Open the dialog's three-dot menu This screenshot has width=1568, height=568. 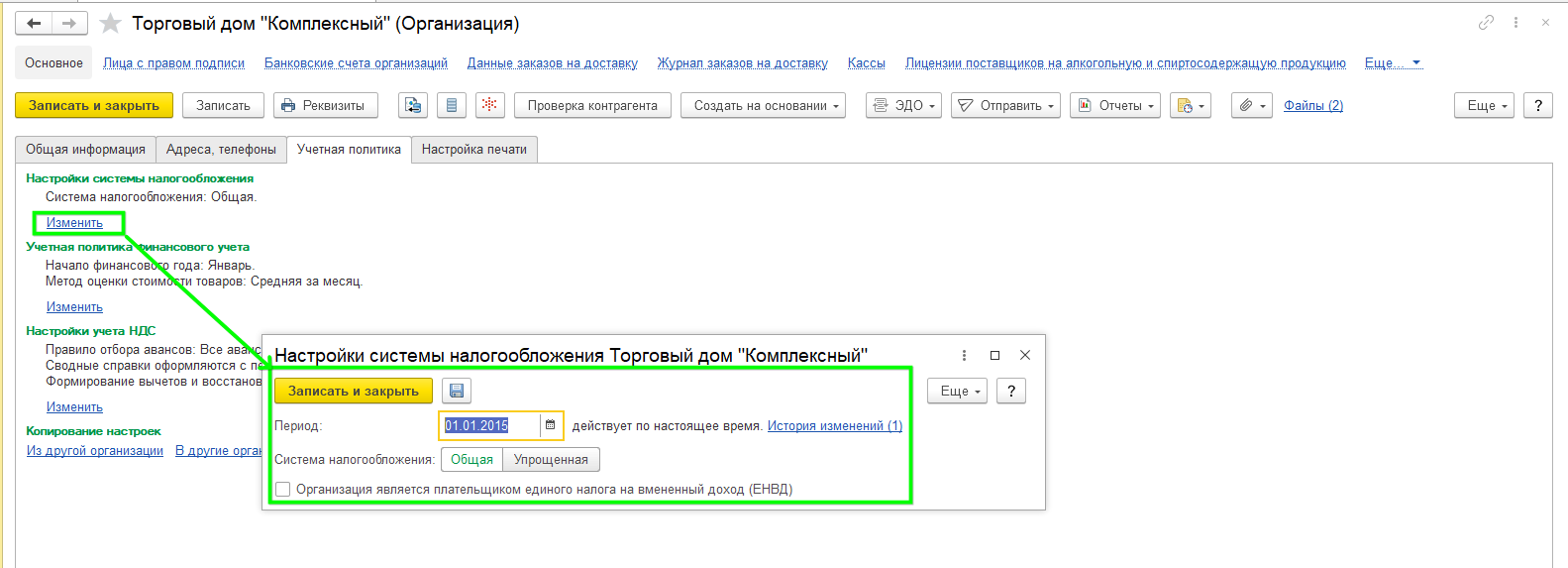point(964,355)
